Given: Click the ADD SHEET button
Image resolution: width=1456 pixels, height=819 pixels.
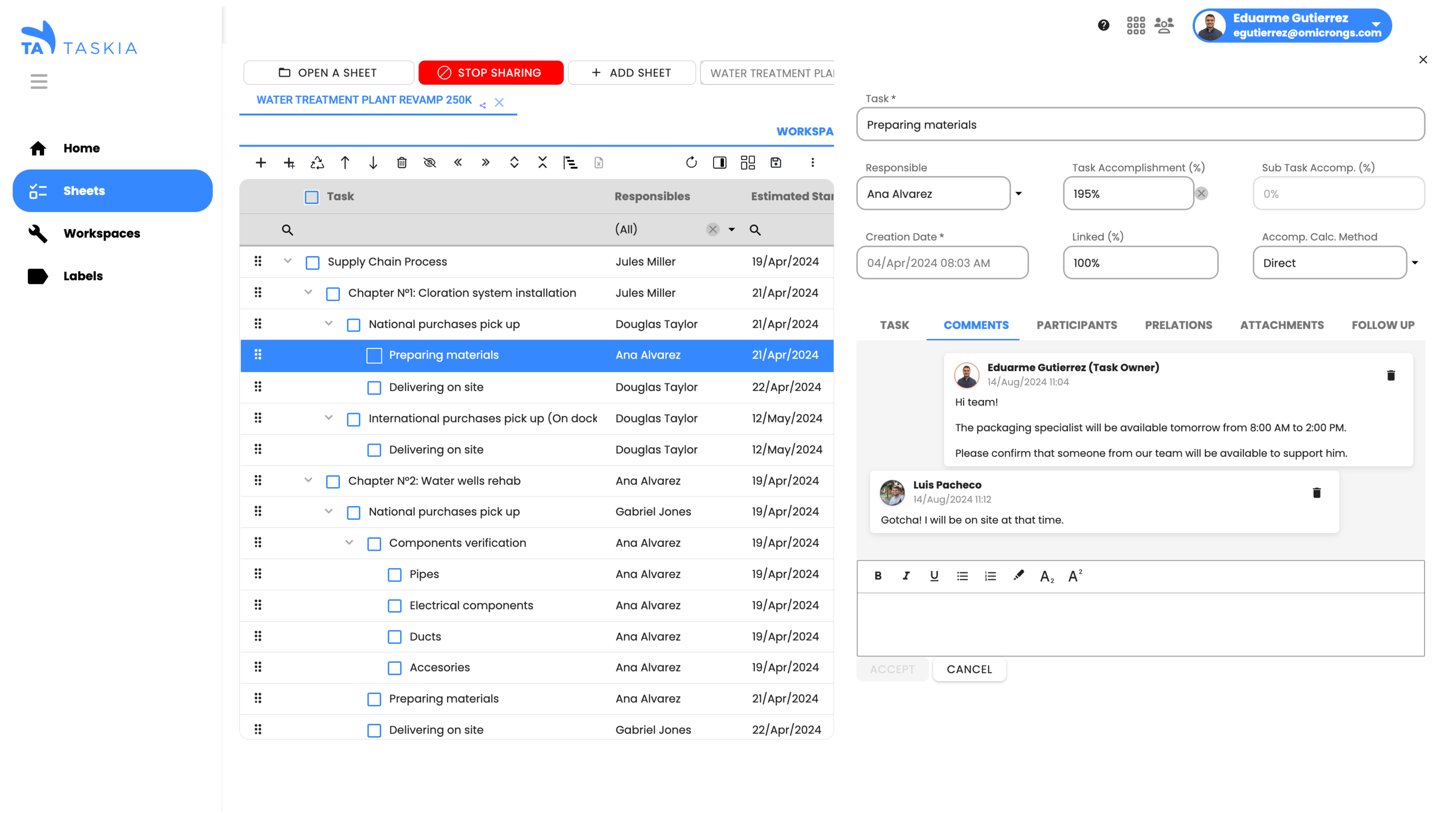Looking at the screenshot, I should click(x=631, y=73).
